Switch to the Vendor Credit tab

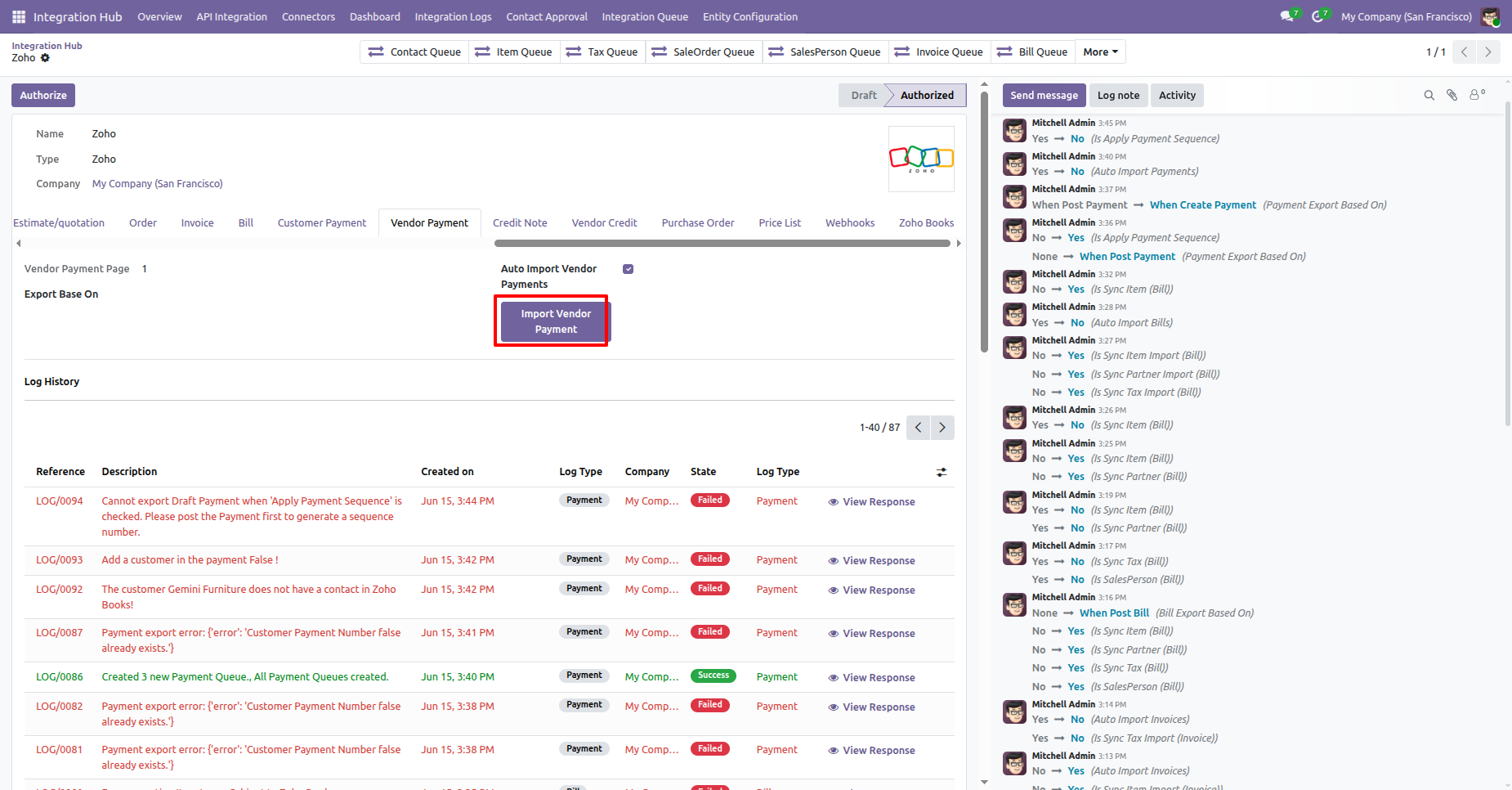604,222
